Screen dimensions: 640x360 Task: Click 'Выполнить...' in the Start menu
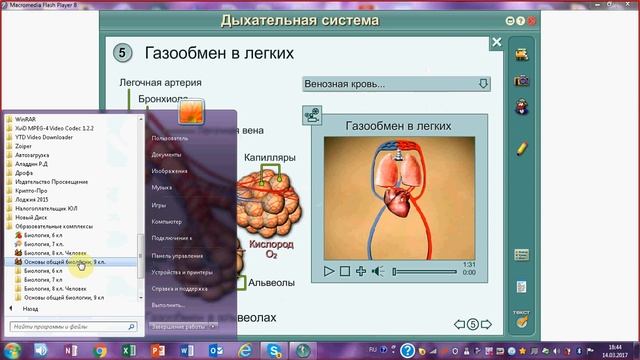tap(168, 305)
